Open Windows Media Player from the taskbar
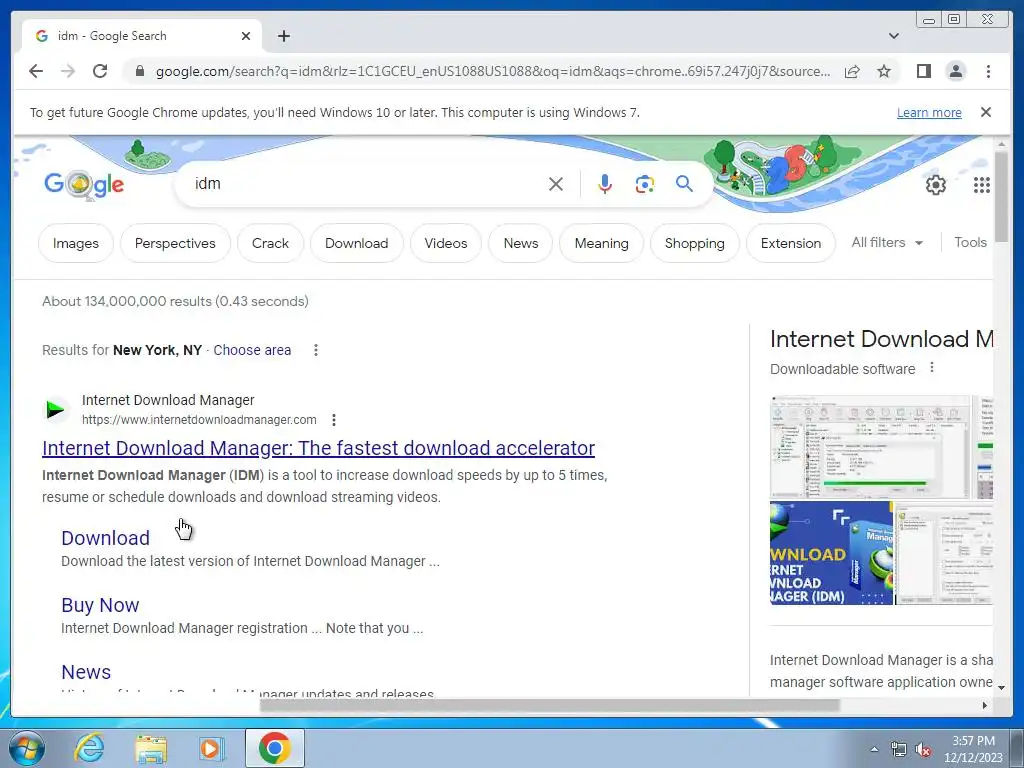The image size is (1024, 768). tap(211, 748)
